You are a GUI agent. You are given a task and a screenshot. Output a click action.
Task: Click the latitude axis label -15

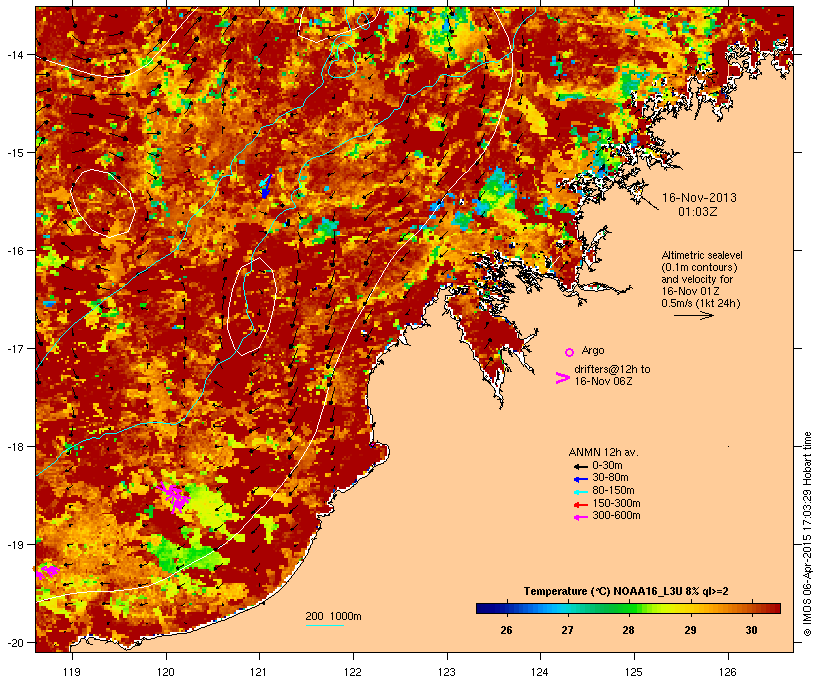pos(15,153)
